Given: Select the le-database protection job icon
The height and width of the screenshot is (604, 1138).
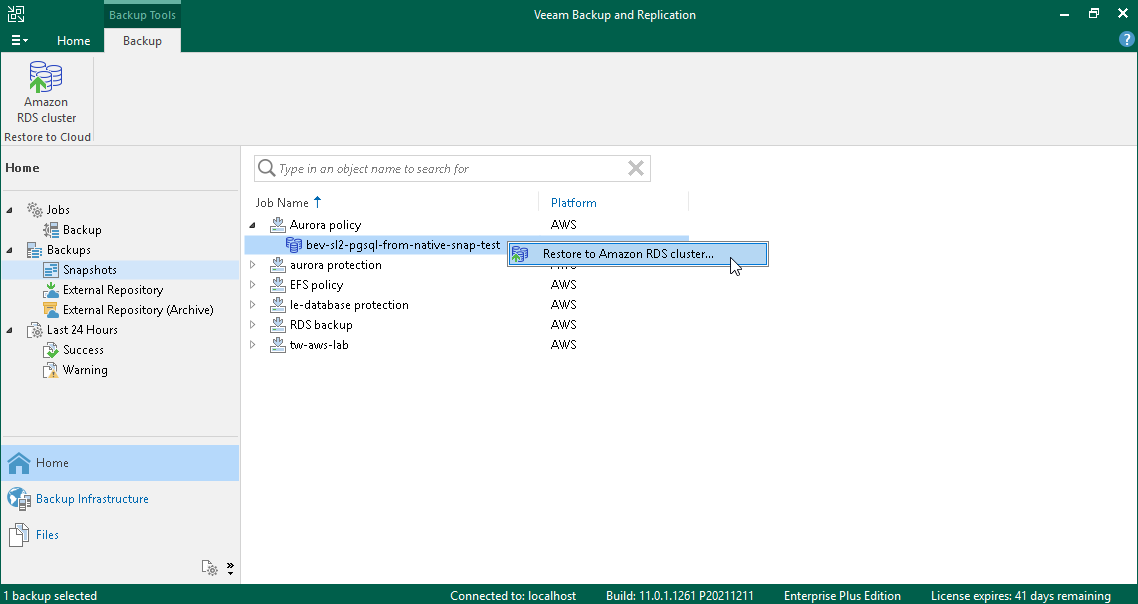Looking at the screenshot, I should [x=277, y=305].
